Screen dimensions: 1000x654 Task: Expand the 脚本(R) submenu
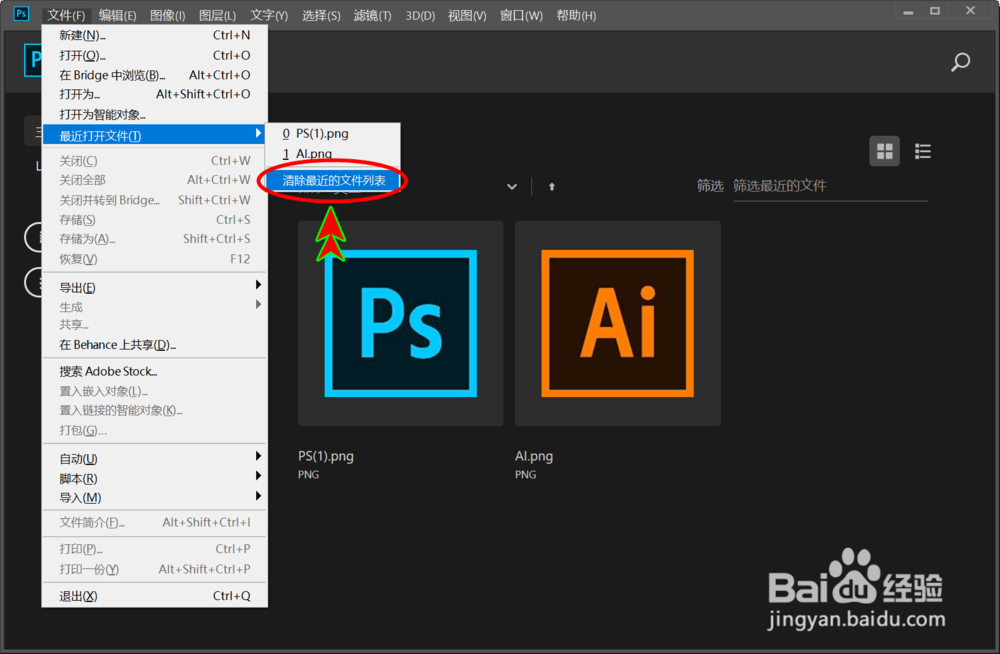coord(154,478)
